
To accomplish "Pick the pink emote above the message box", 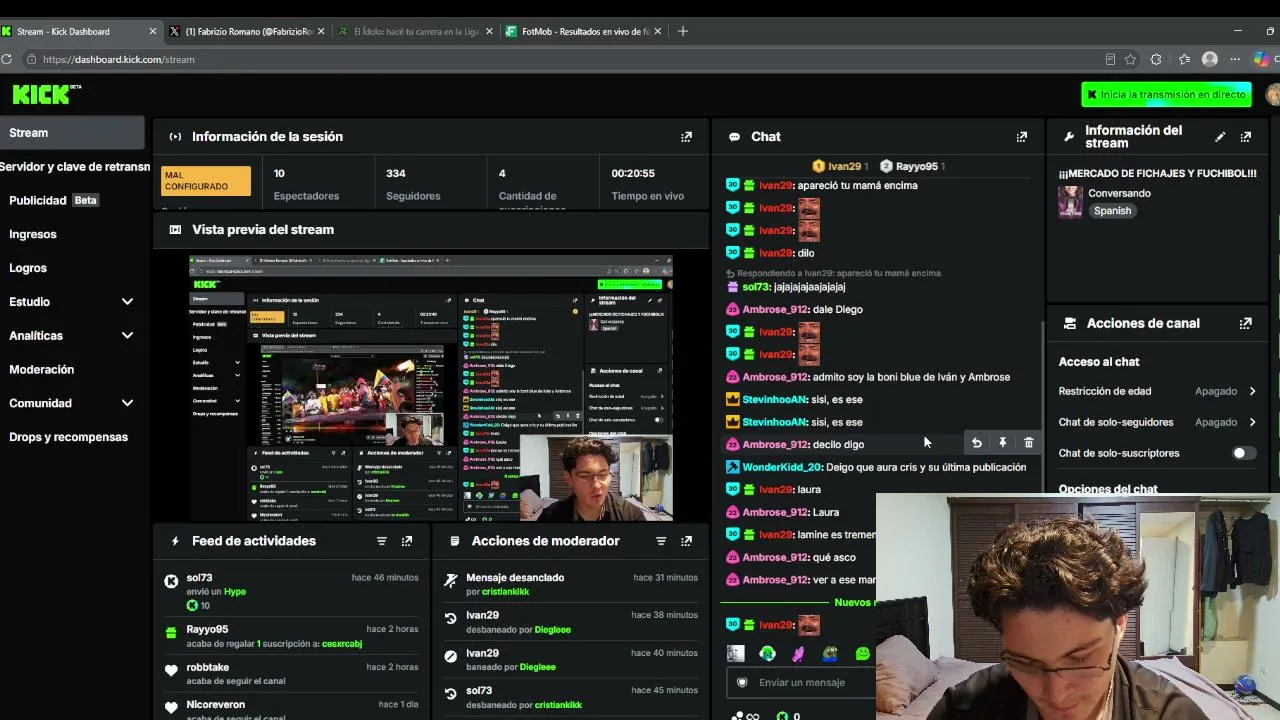I will click(x=798, y=654).
